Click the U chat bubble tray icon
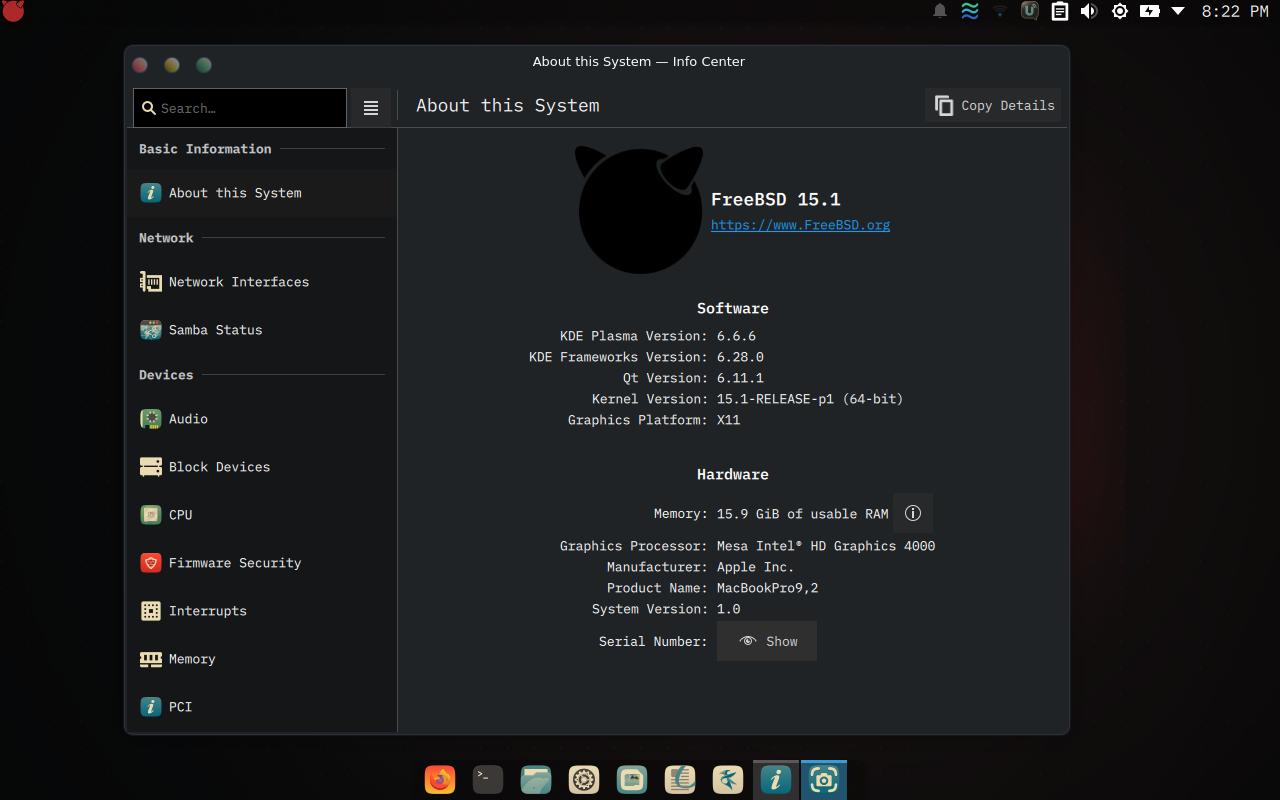1280x800 pixels. 1029,11
